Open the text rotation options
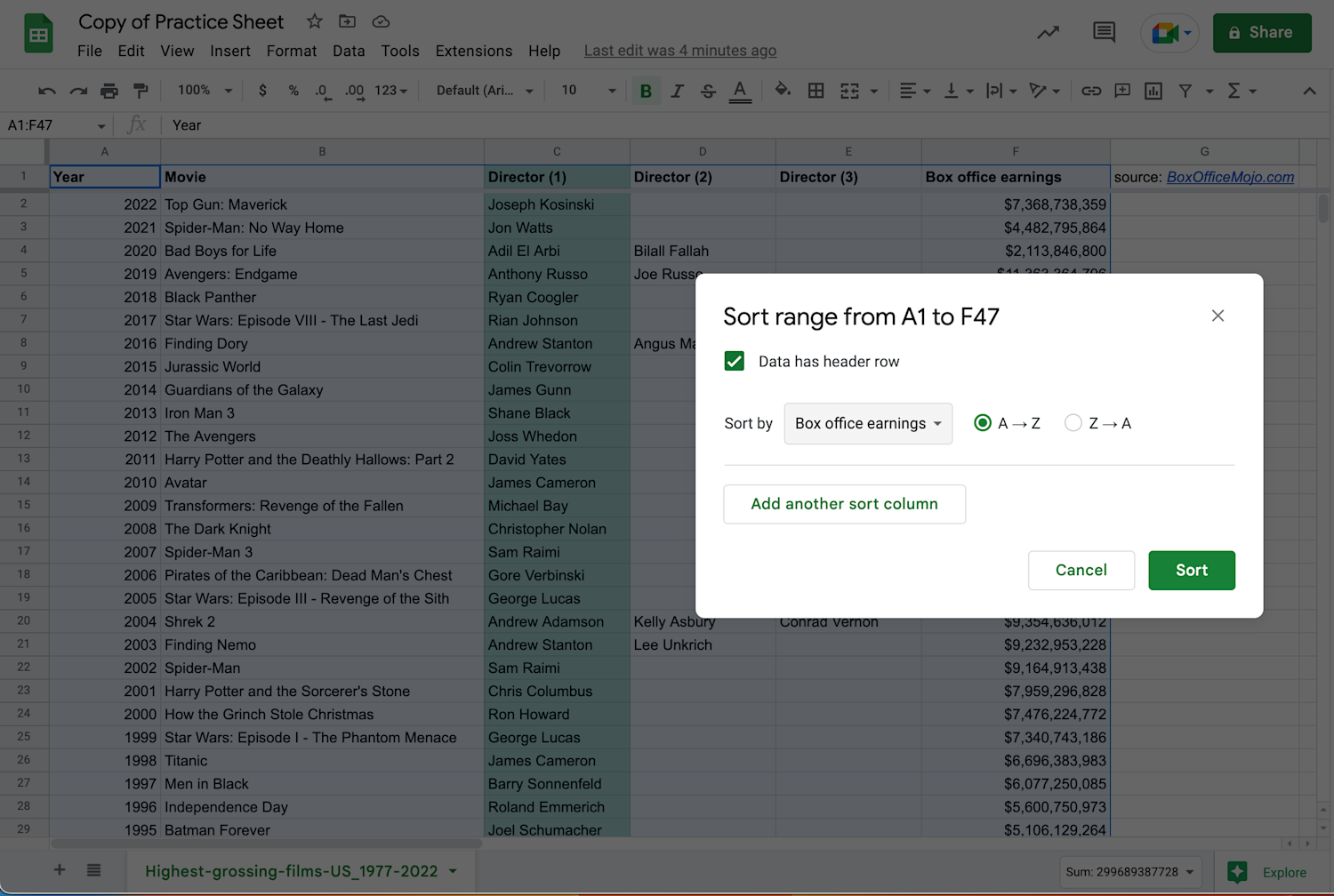 1044,91
